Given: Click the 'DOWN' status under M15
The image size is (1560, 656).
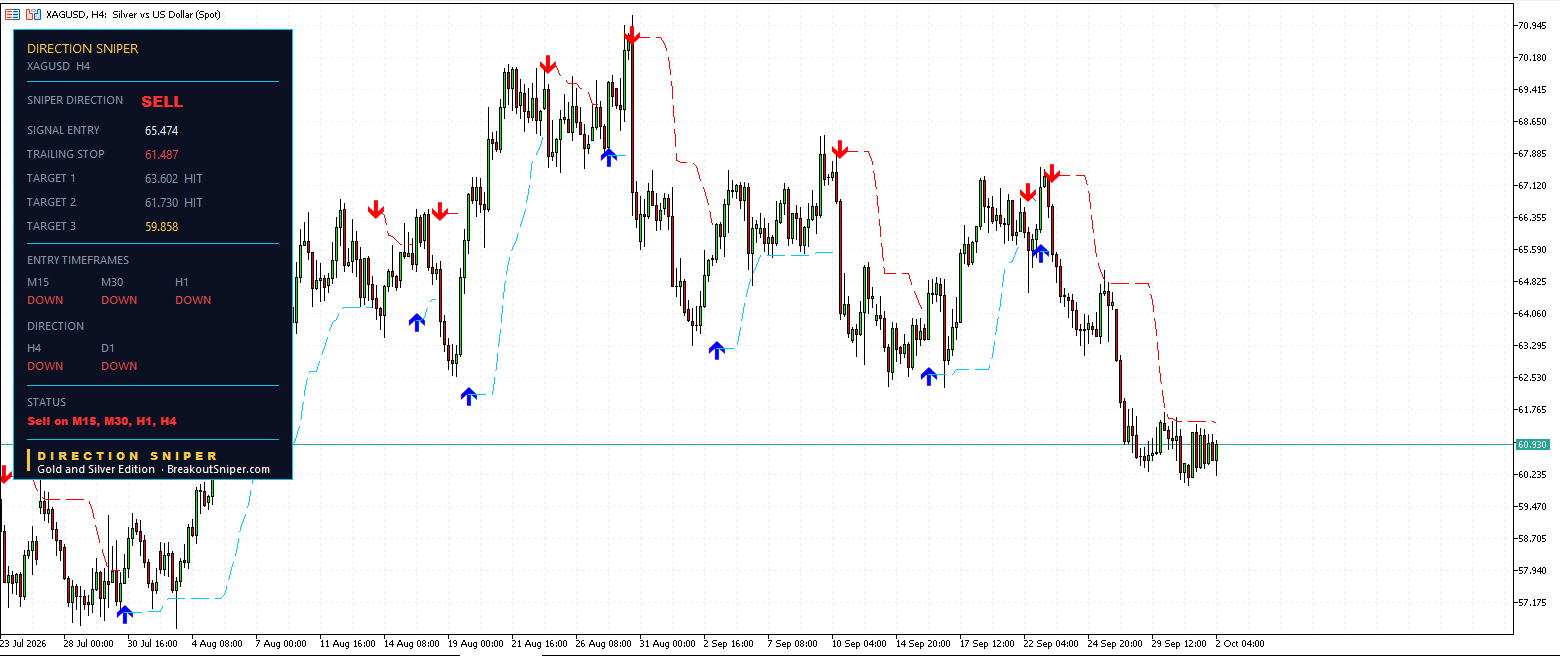Looking at the screenshot, I should tap(45, 300).
